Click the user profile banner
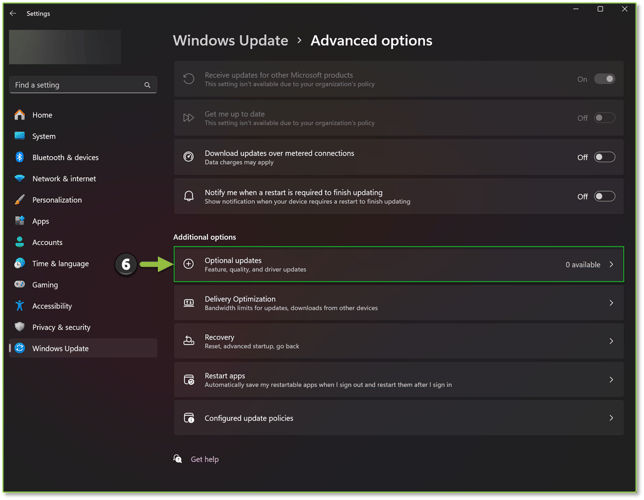 65,47
